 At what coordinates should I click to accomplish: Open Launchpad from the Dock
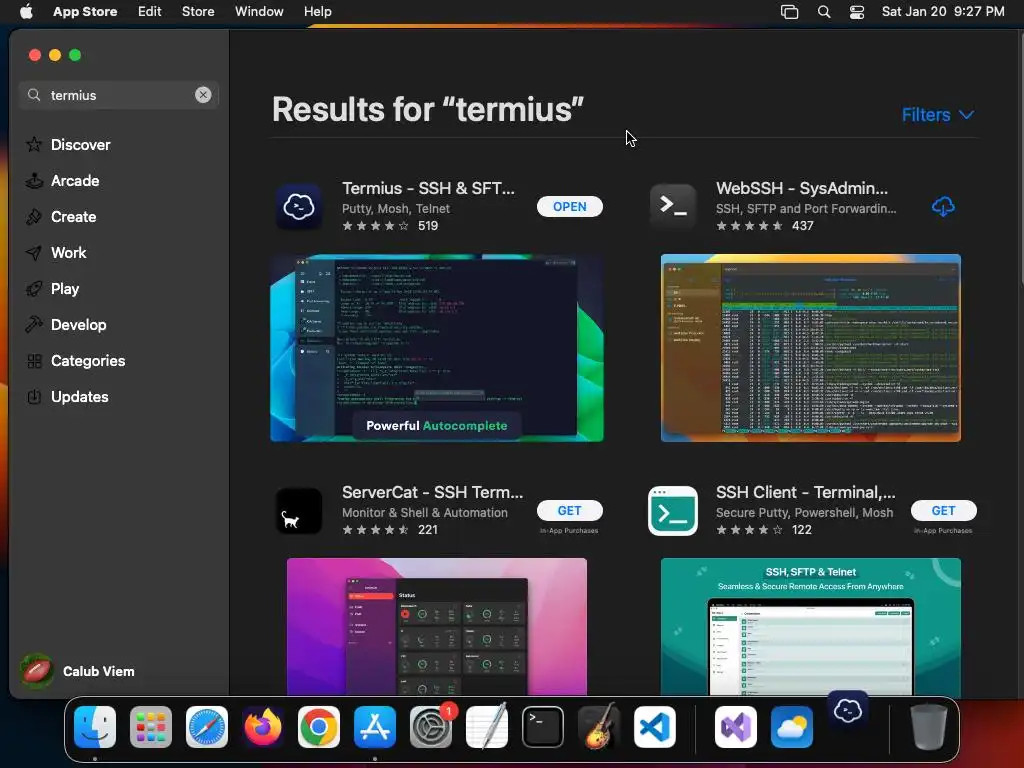151,727
